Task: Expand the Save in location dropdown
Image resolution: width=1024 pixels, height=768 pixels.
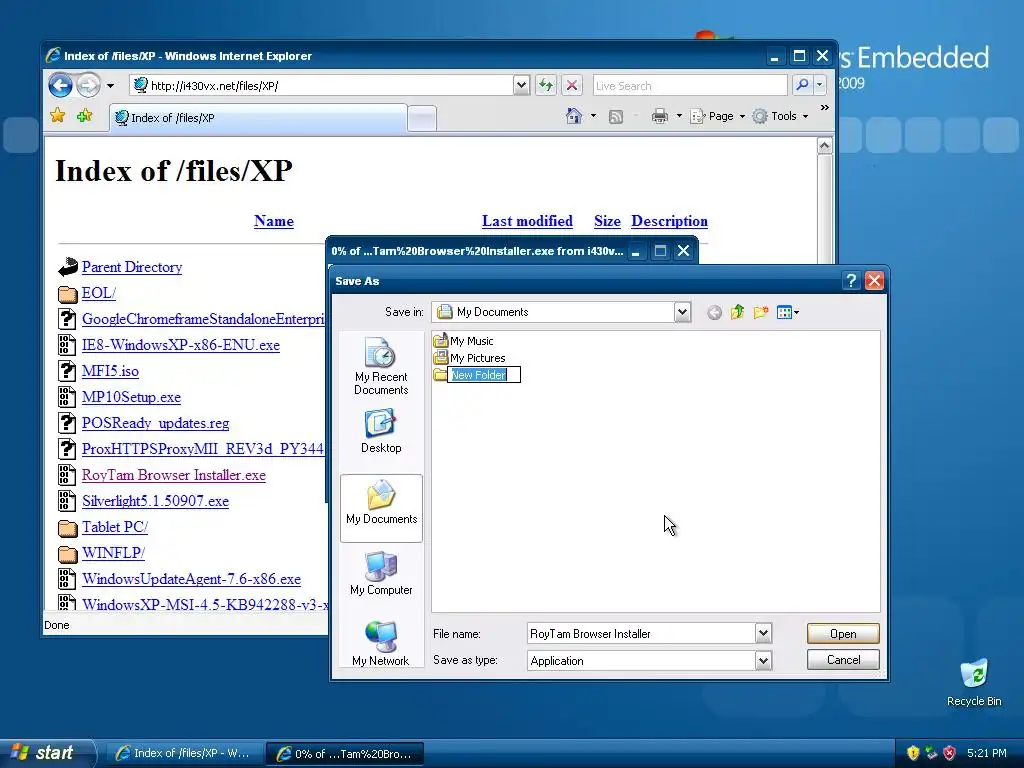Action: (x=682, y=312)
